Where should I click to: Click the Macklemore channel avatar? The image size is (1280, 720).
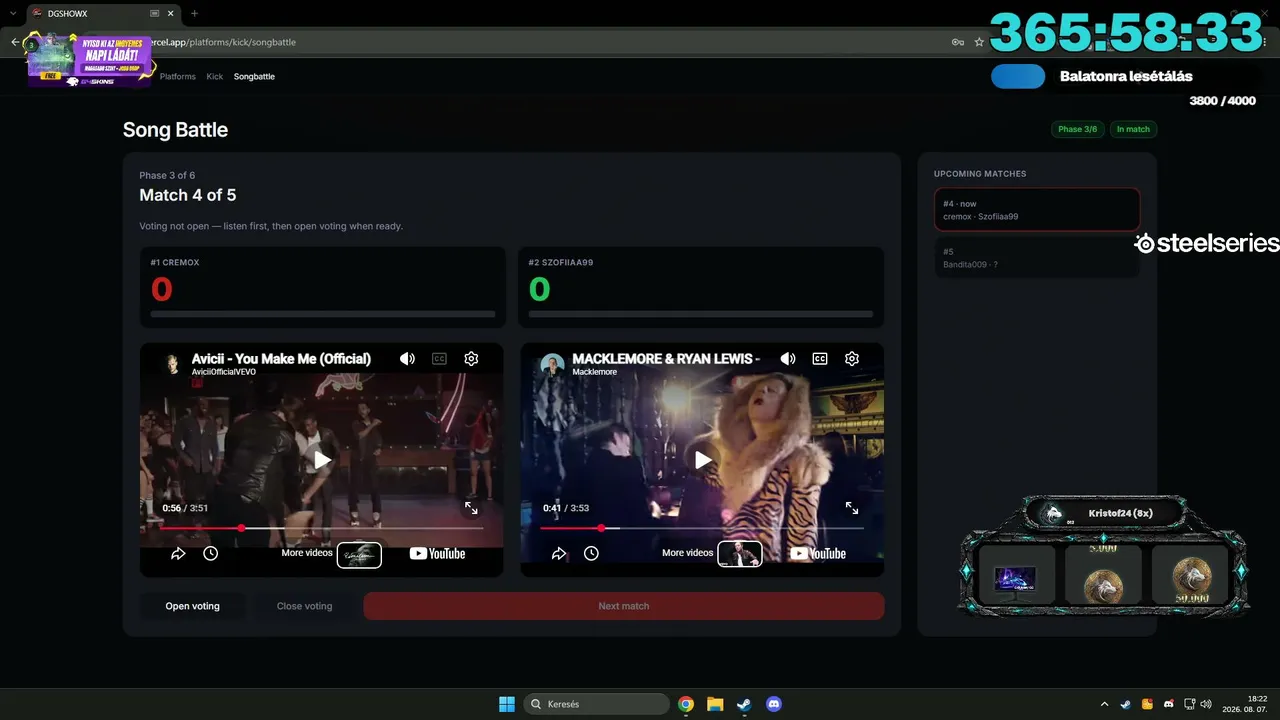pyautogui.click(x=553, y=364)
